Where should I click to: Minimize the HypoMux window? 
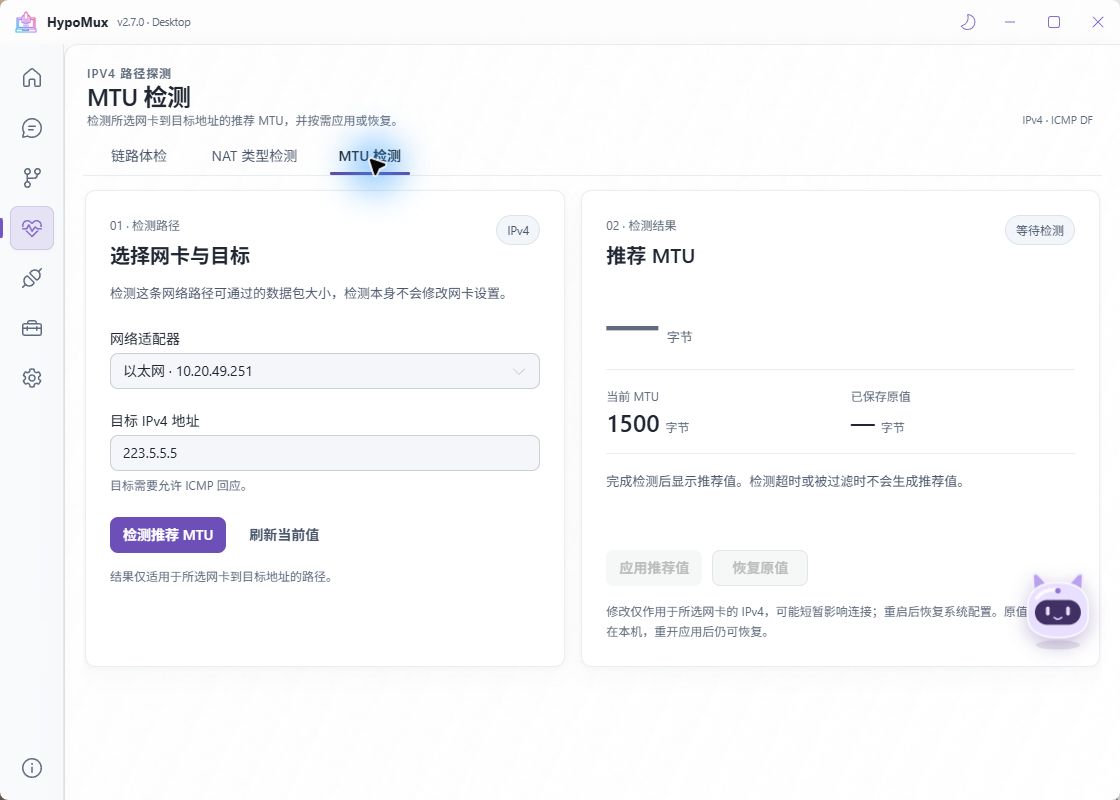tap(1010, 22)
